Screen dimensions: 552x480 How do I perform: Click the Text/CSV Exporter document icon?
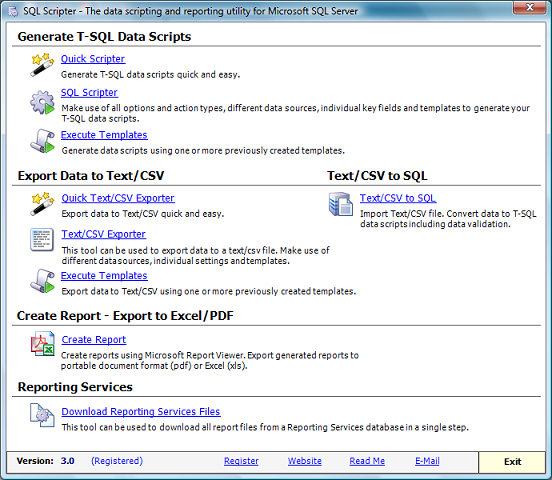[42, 240]
